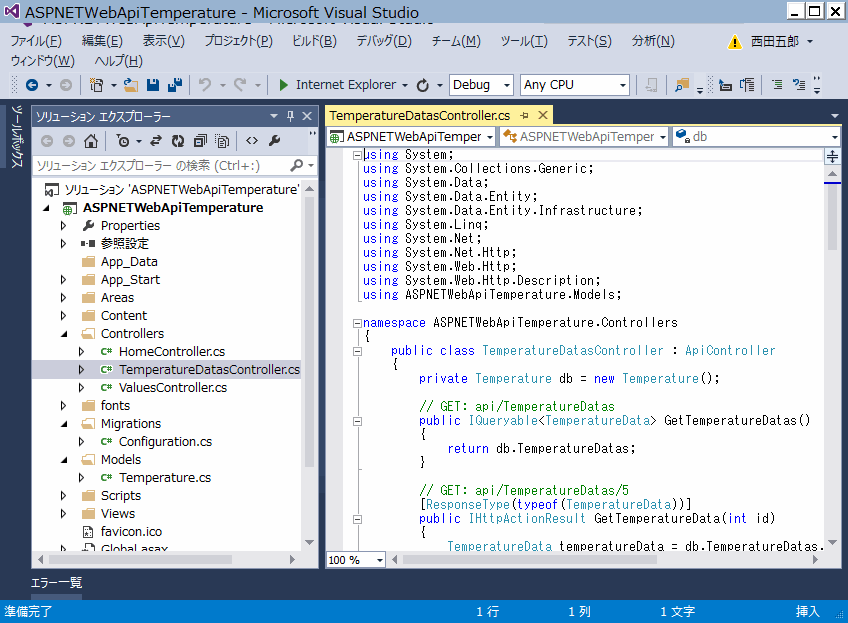Toggle Sync with Active Document icon

click(x=156, y=141)
